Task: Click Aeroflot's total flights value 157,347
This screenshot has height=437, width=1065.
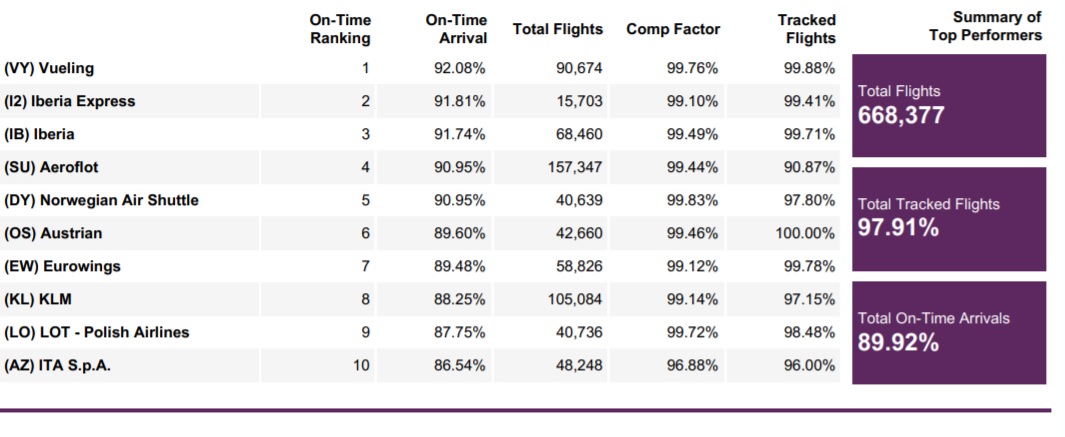Action: pyautogui.click(x=574, y=167)
